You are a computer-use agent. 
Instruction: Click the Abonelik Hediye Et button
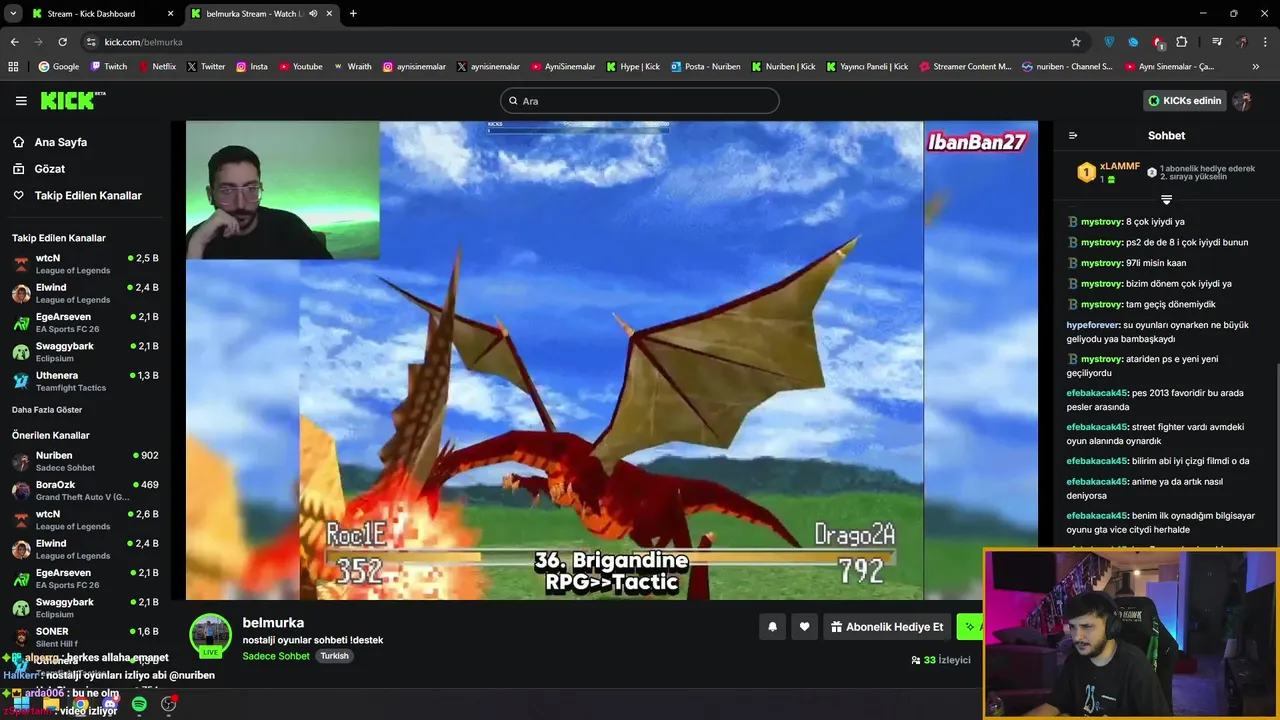click(887, 627)
